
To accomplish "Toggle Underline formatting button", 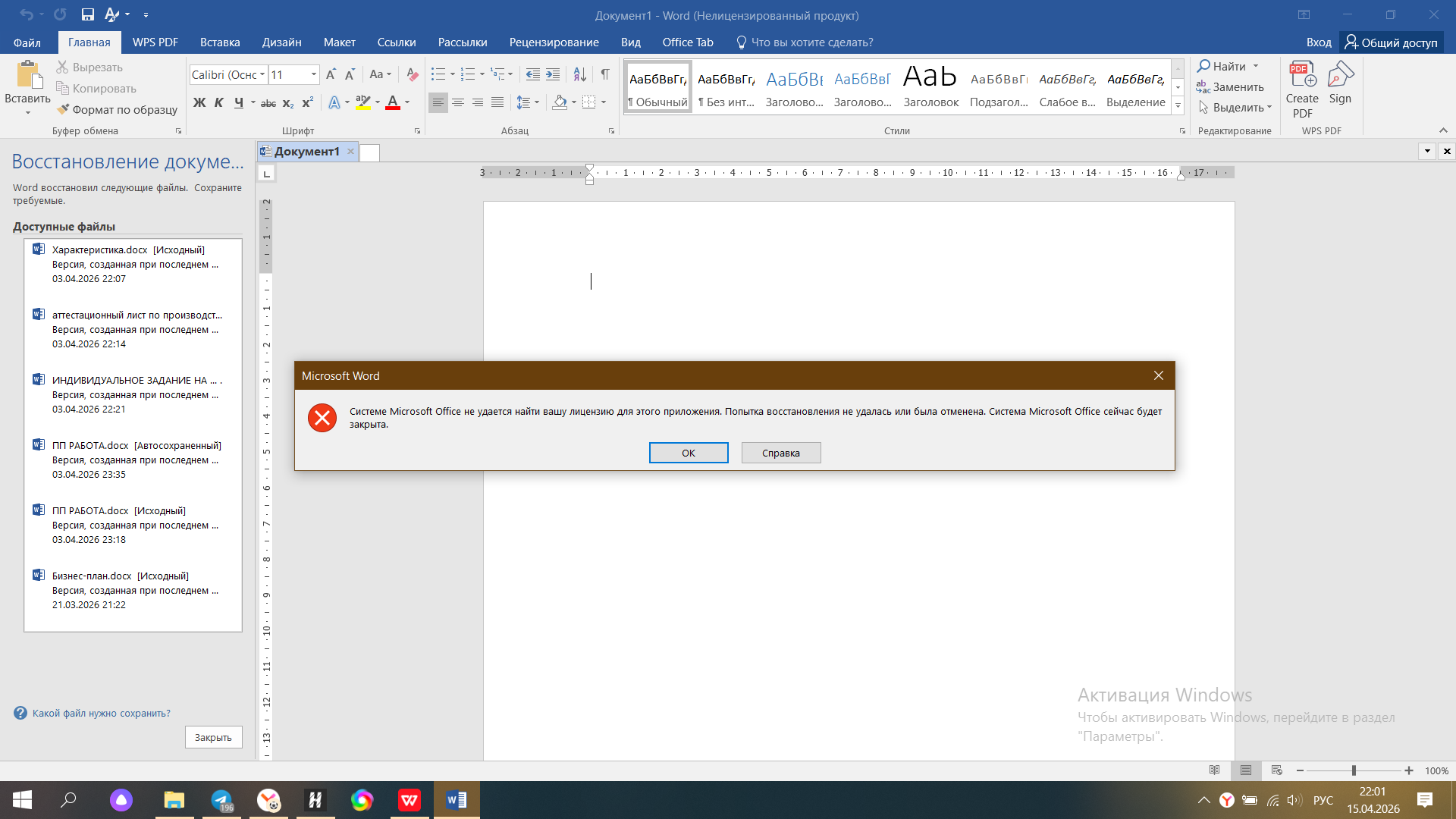I will click(239, 102).
